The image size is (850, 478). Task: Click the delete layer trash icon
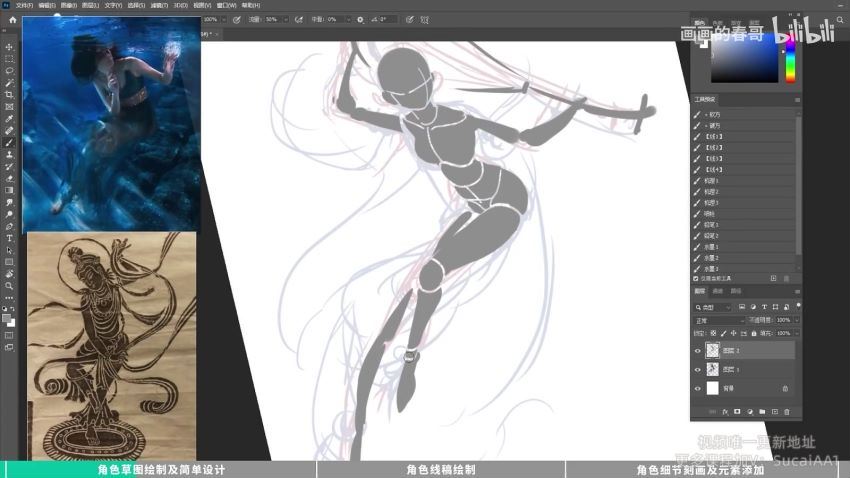(787, 411)
